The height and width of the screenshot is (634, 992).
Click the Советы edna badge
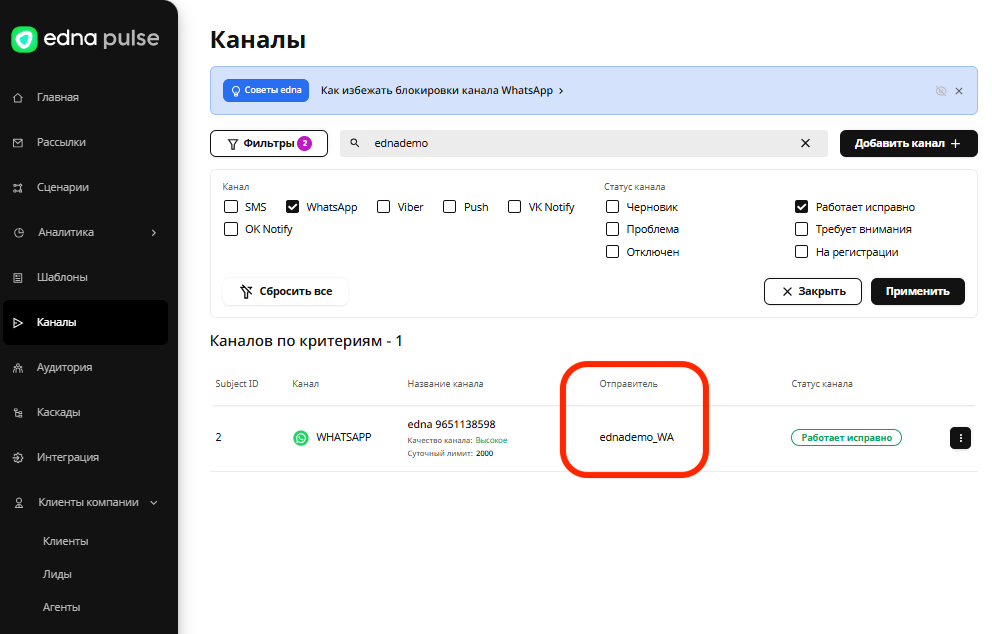(266, 90)
